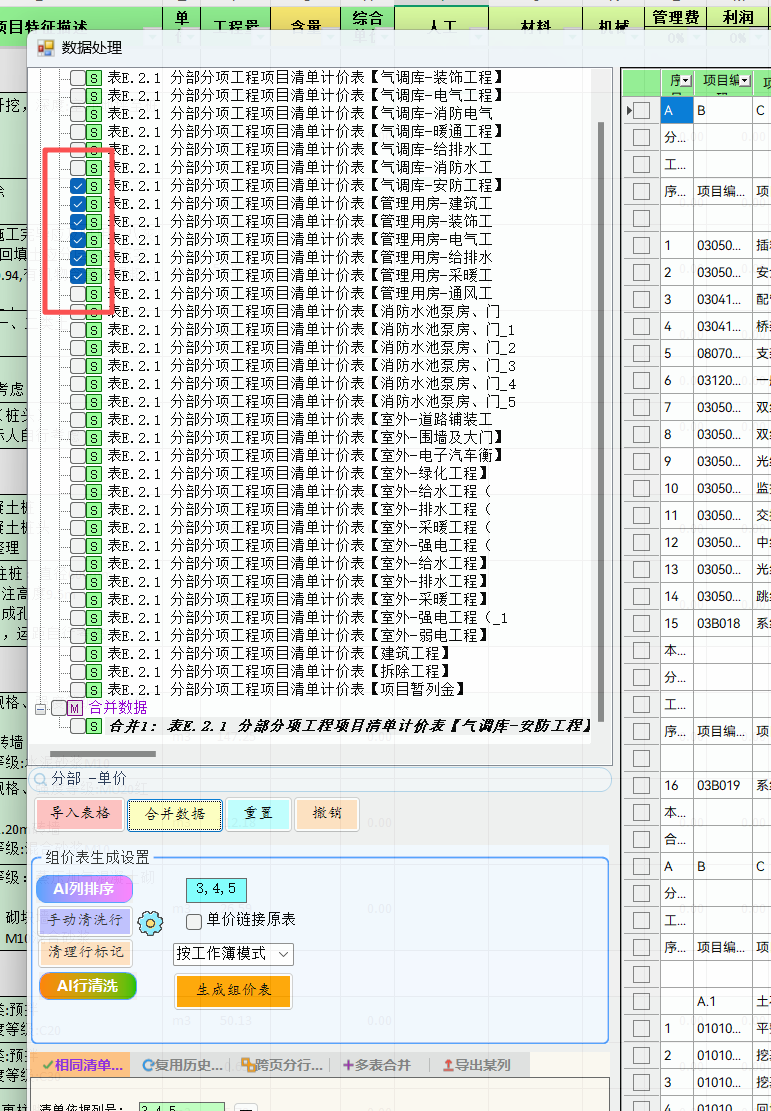Click the 管理费 column header in the spreadsheet
Viewport: 771px width, 1111px height.
[676, 18]
